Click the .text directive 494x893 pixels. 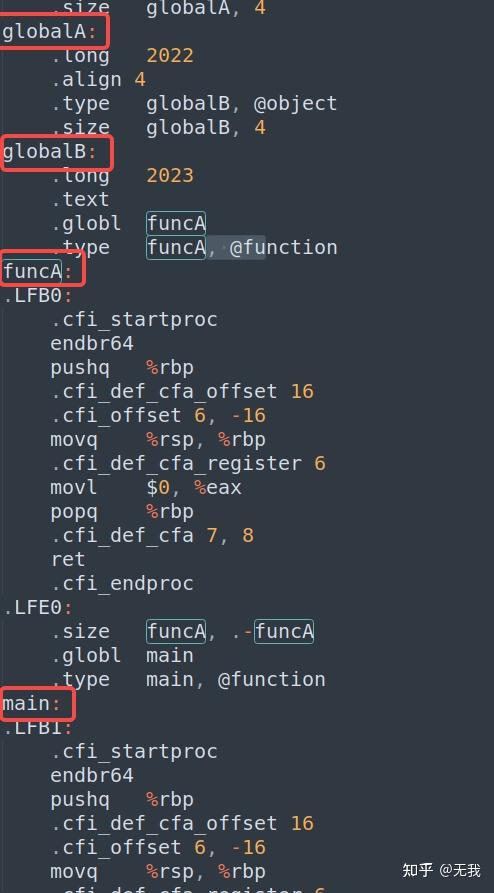[x=80, y=200]
